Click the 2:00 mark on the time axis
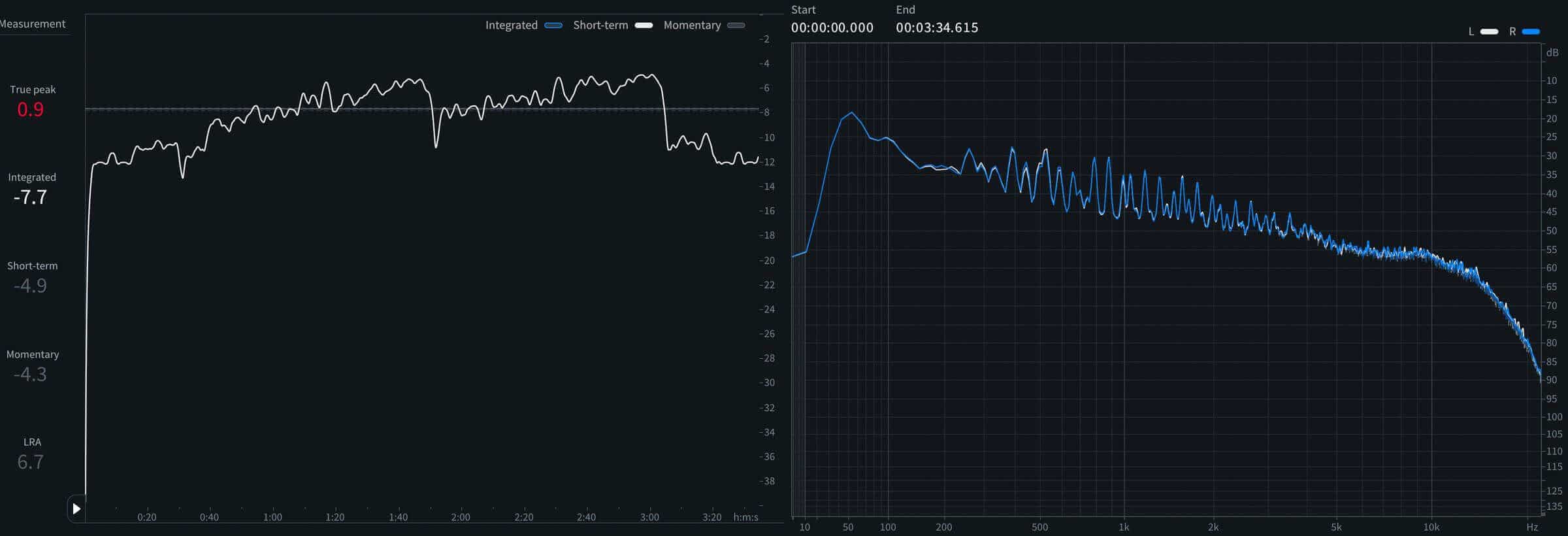The width and height of the screenshot is (1568, 536). pyautogui.click(x=461, y=517)
